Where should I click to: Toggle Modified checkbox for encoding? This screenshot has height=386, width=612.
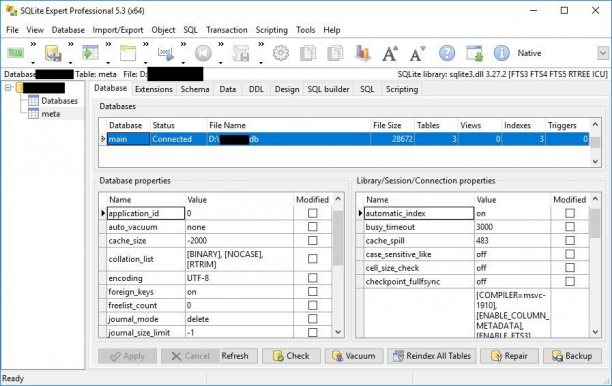coord(313,278)
